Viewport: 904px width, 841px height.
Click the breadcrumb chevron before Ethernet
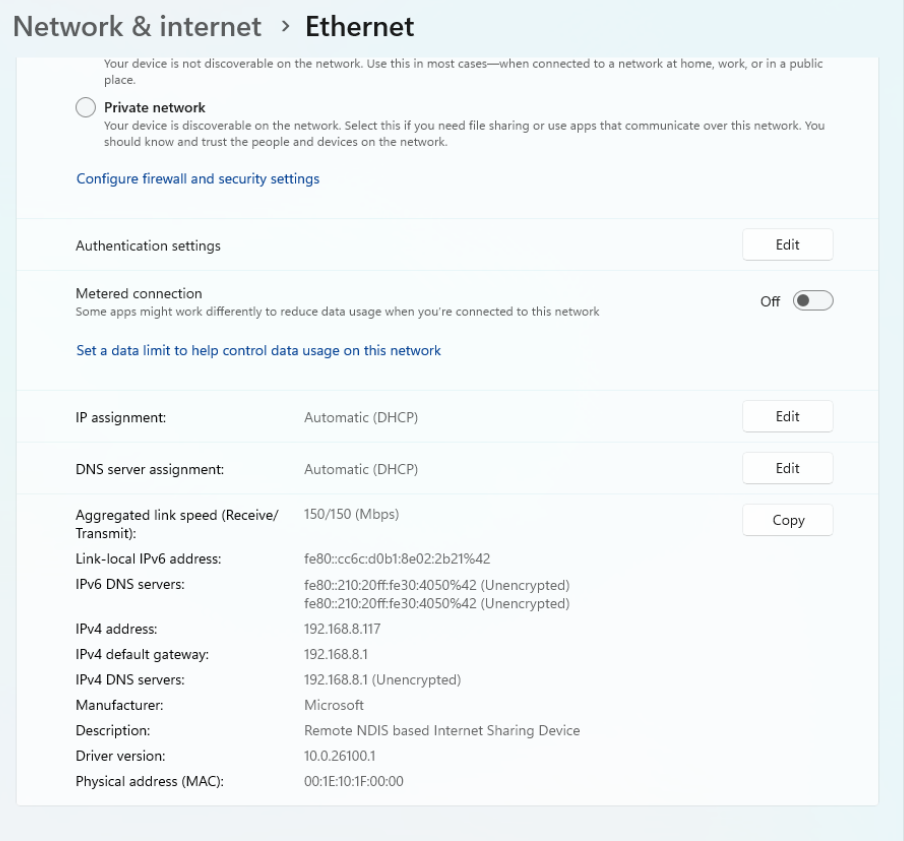283,27
